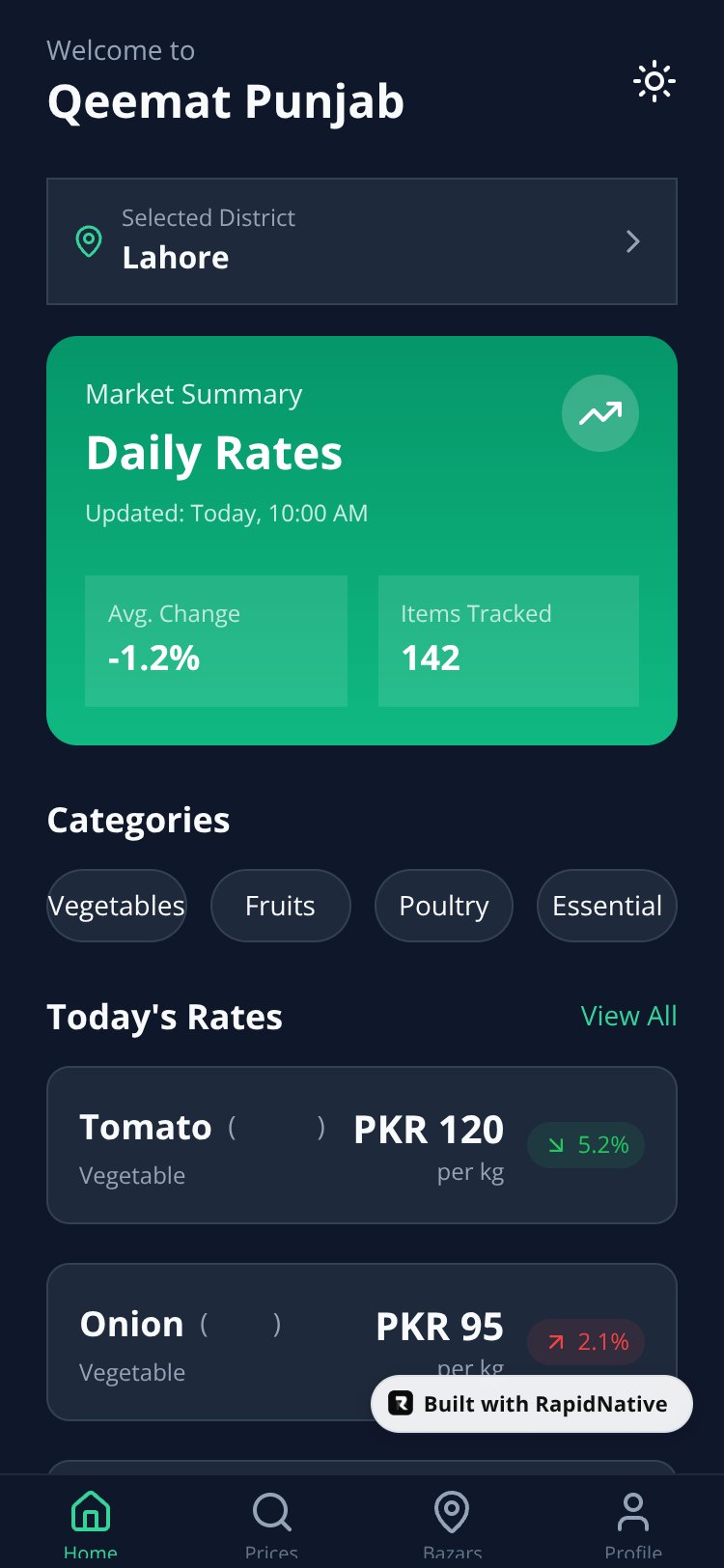Screen dimensions: 724x1568
Task: Toggle light mode with the sun icon
Action: tap(654, 82)
